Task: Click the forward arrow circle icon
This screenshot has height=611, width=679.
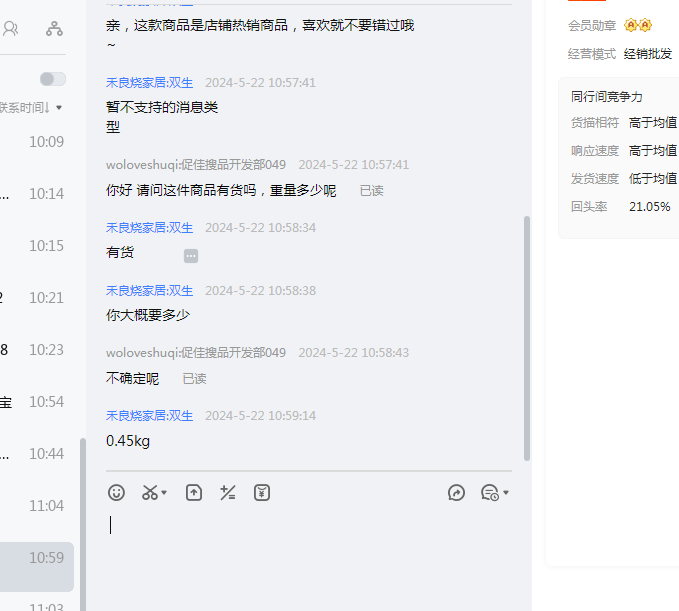Action: (456, 492)
